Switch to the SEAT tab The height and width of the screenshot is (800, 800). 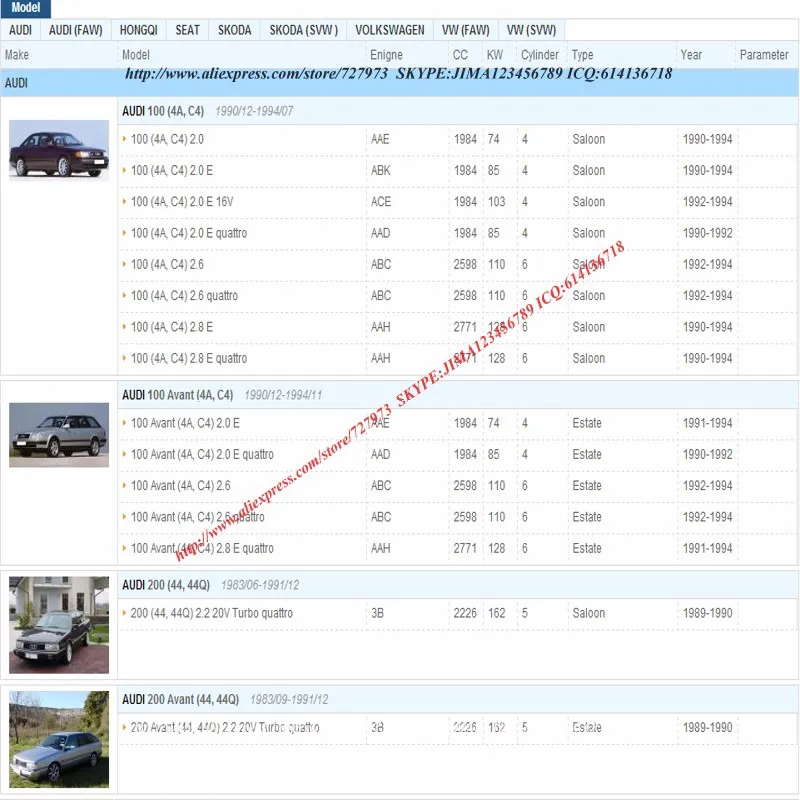tap(187, 30)
